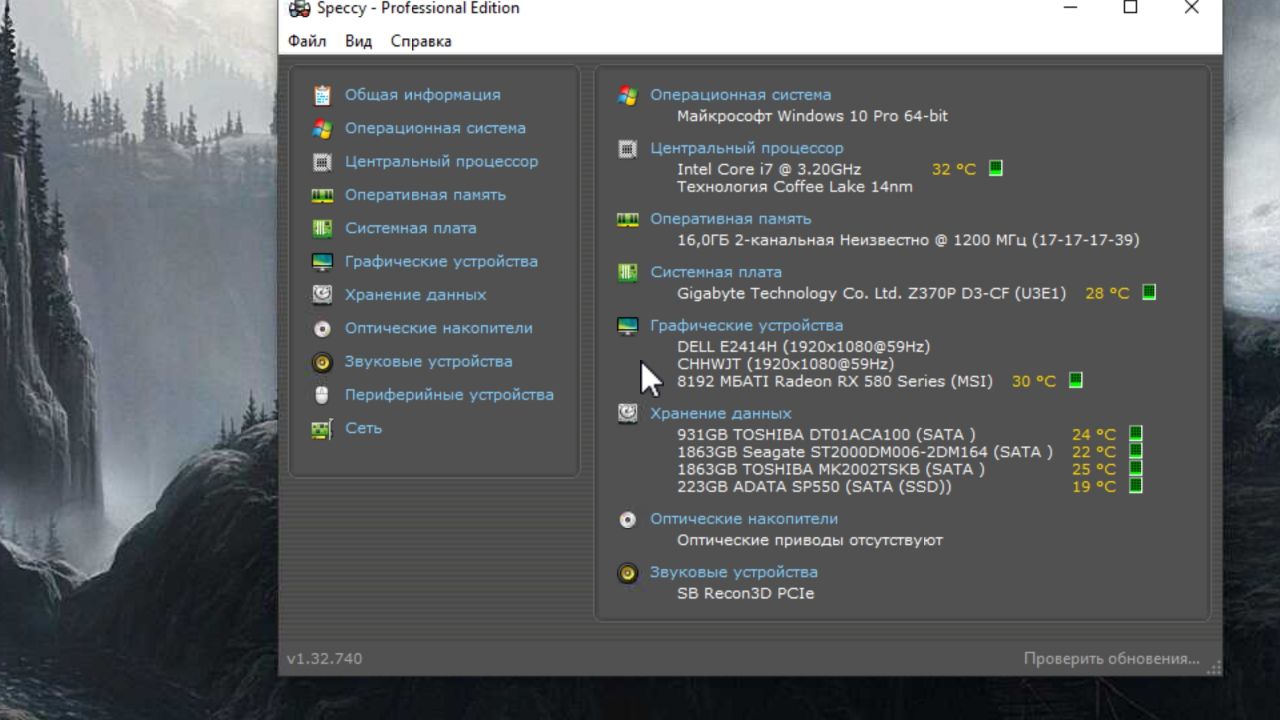The height and width of the screenshot is (720, 1280).
Task: Open the Файл menu
Action: [x=307, y=41]
